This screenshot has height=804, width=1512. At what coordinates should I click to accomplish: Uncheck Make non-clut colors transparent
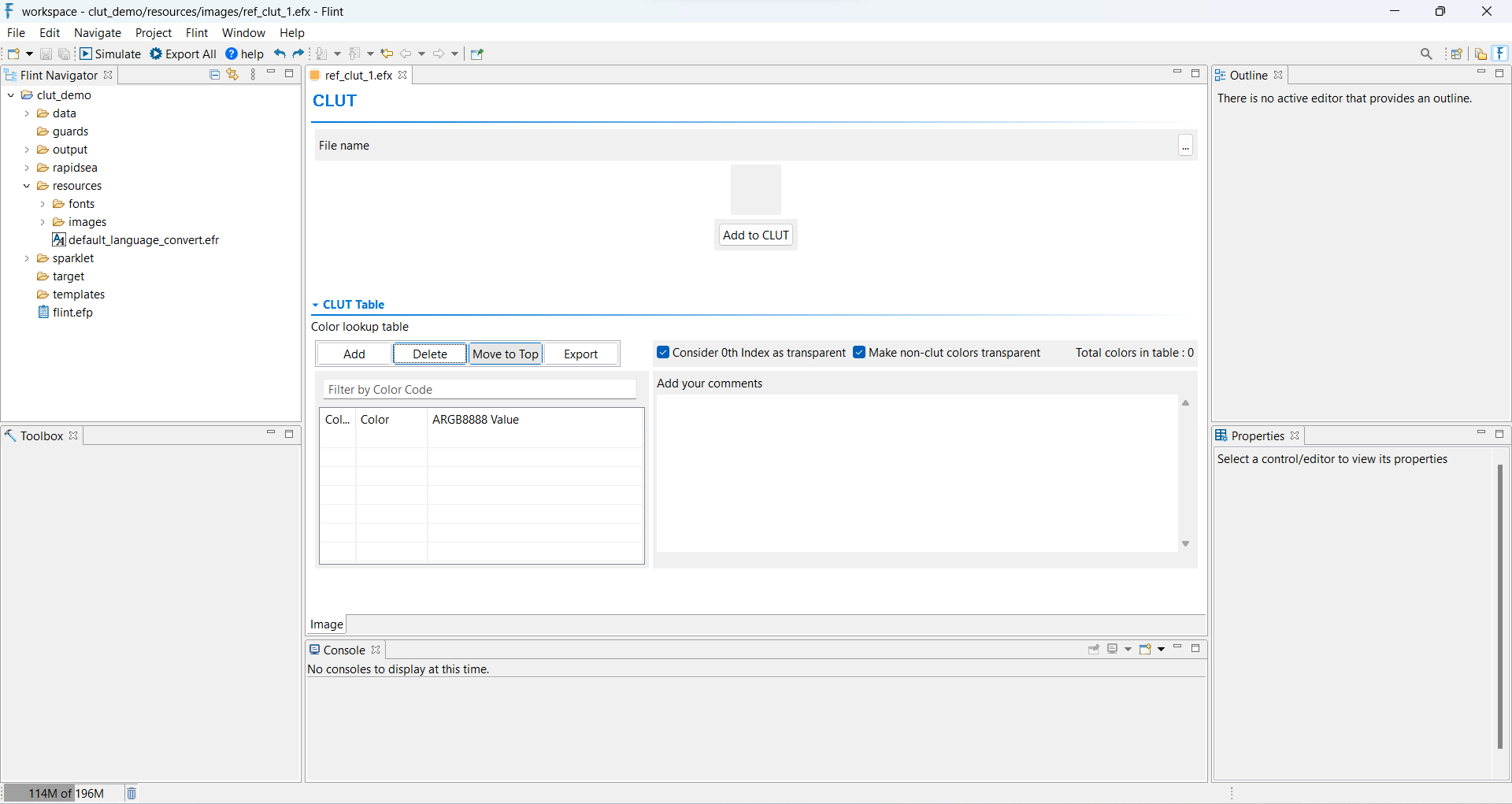point(859,353)
